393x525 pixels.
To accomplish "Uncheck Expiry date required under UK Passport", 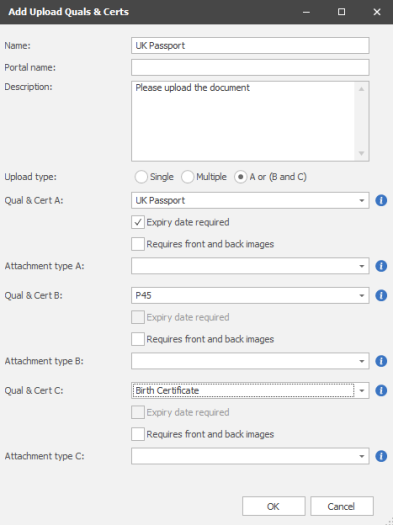I will tap(138, 222).
